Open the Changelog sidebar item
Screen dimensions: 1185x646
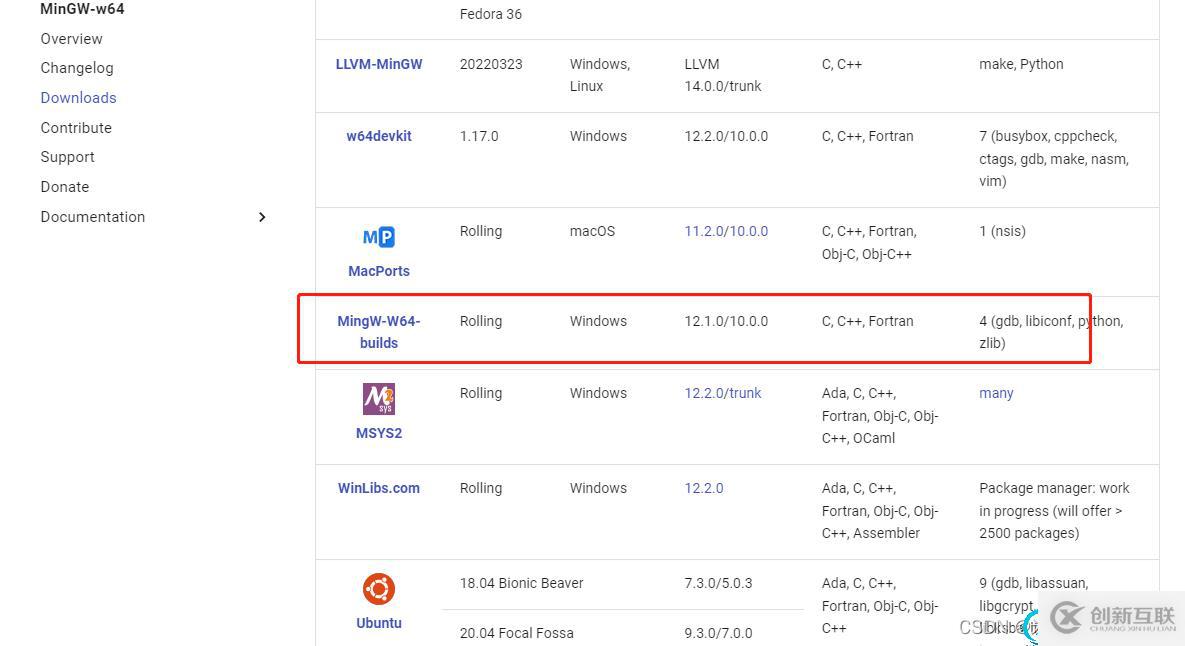pyautogui.click(x=77, y=68)
